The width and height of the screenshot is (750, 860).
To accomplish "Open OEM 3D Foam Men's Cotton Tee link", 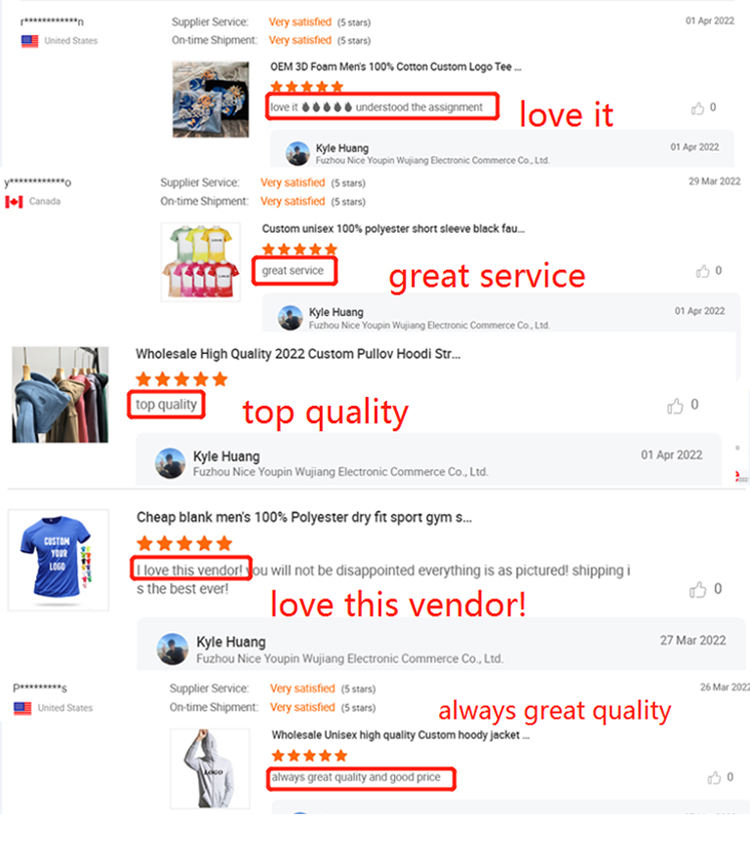I will 396,67.
